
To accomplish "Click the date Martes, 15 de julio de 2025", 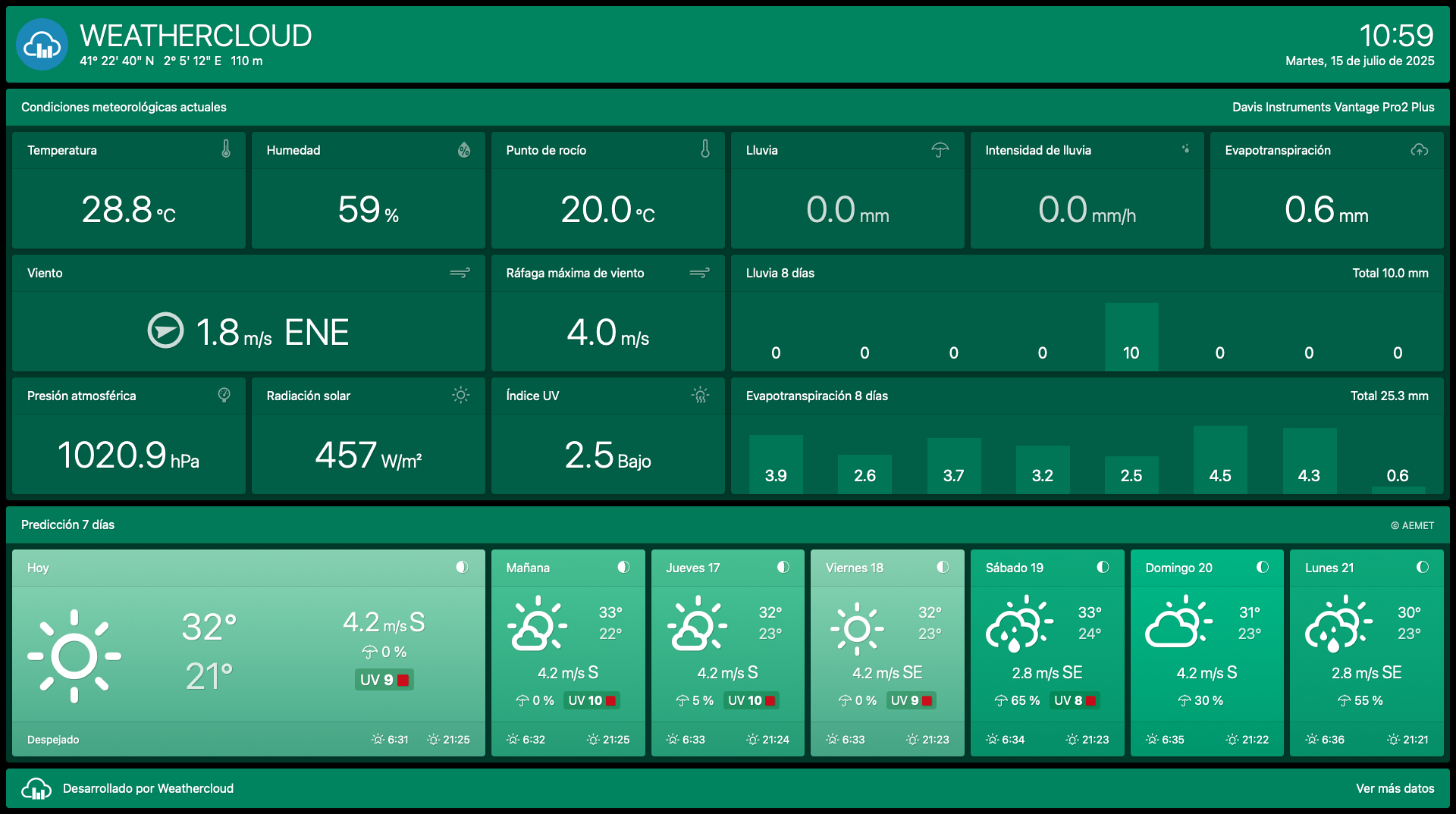I will pyautogui.click(x=1360, y=61).
